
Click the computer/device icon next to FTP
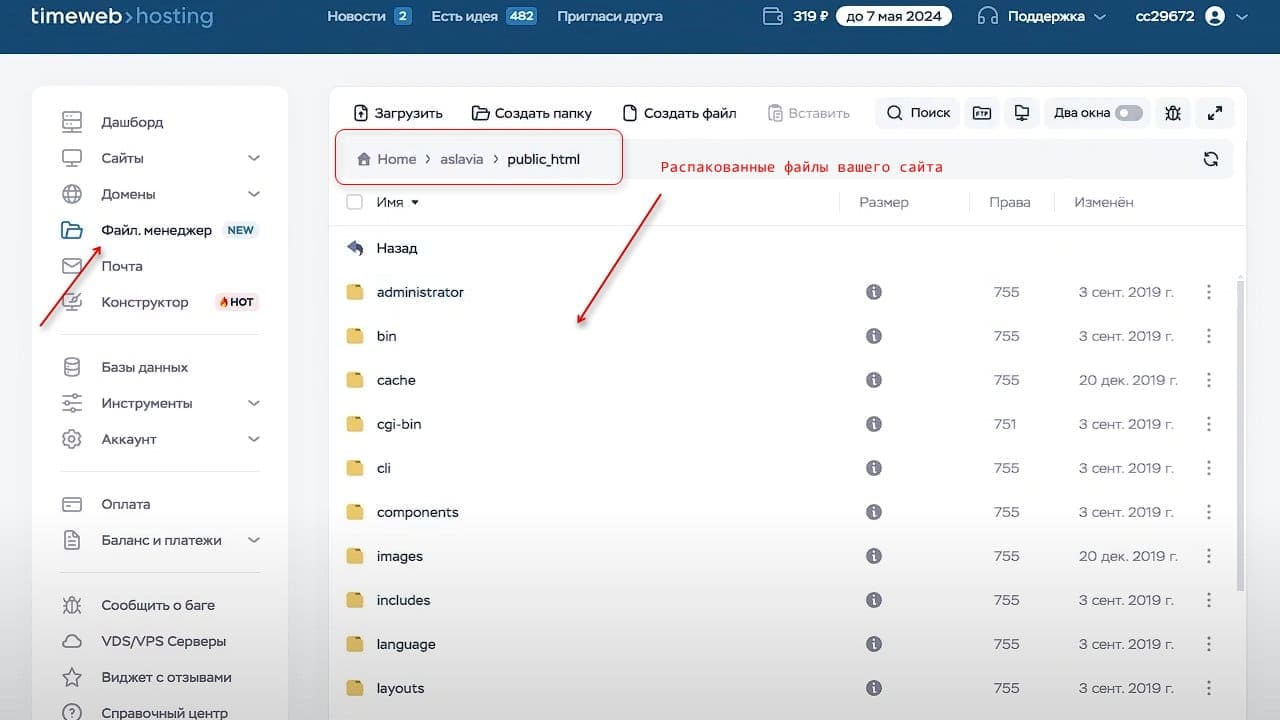(x=1021, y=113)
